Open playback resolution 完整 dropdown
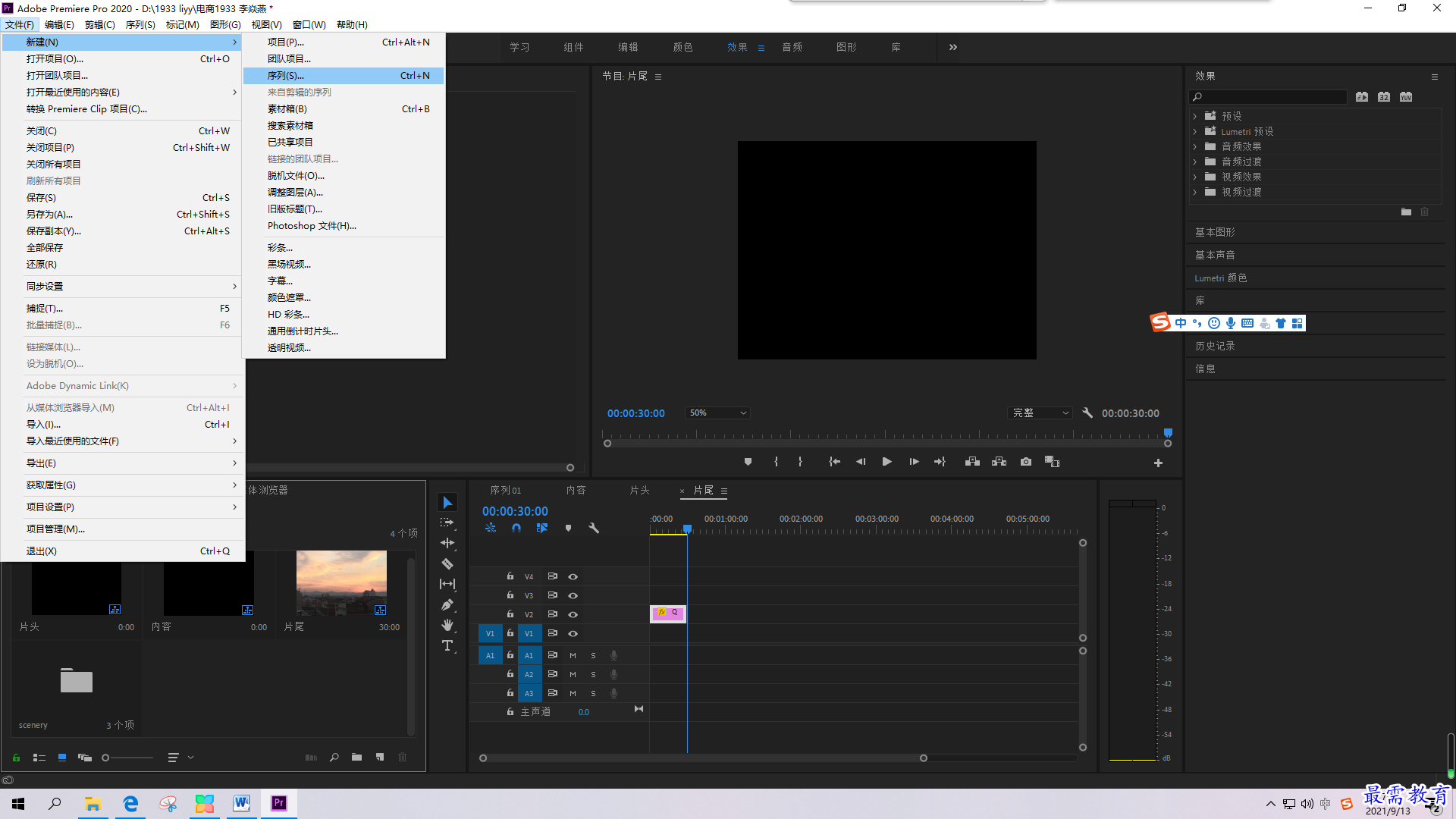The image size is (1456, 819). click(x=1041, y=413)
